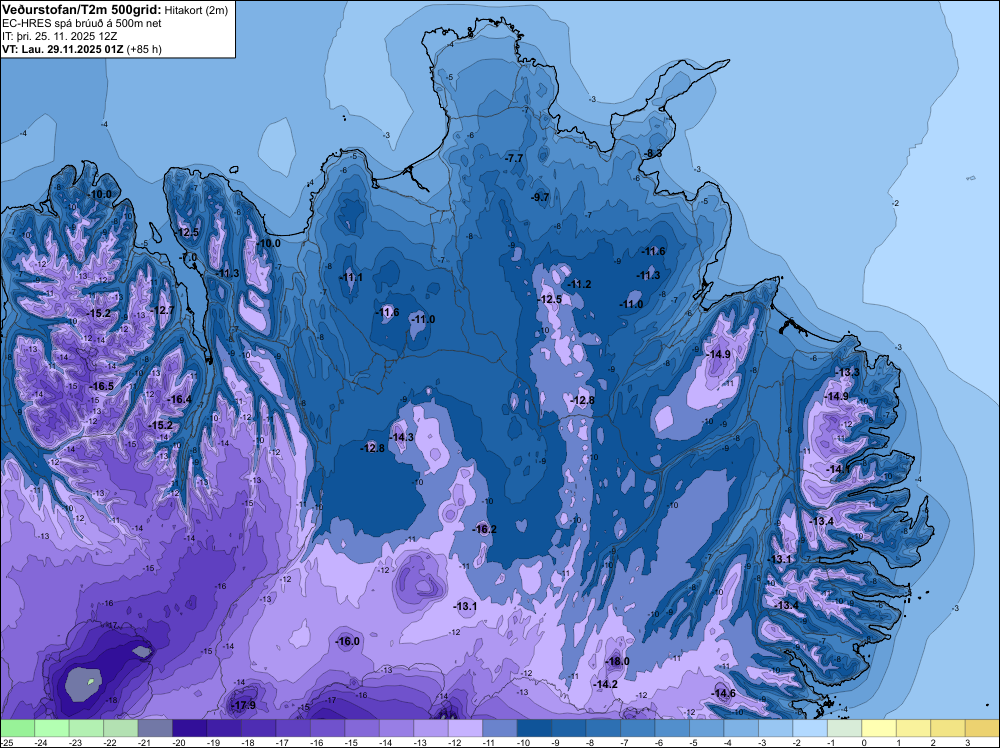Click the -7.7 temperature label on the map

(x=513, y=158)
